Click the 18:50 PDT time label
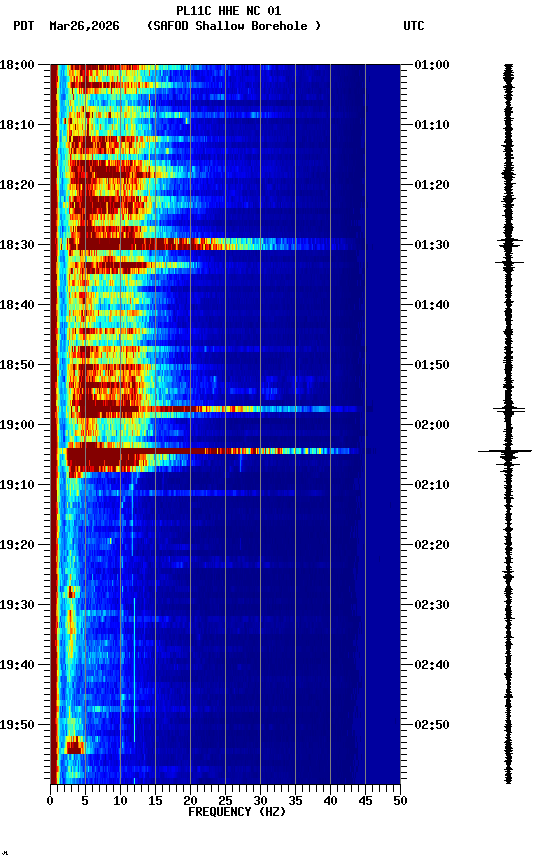Image resolution: width=552 pixels, height=864 pixels. click(17, 365)
